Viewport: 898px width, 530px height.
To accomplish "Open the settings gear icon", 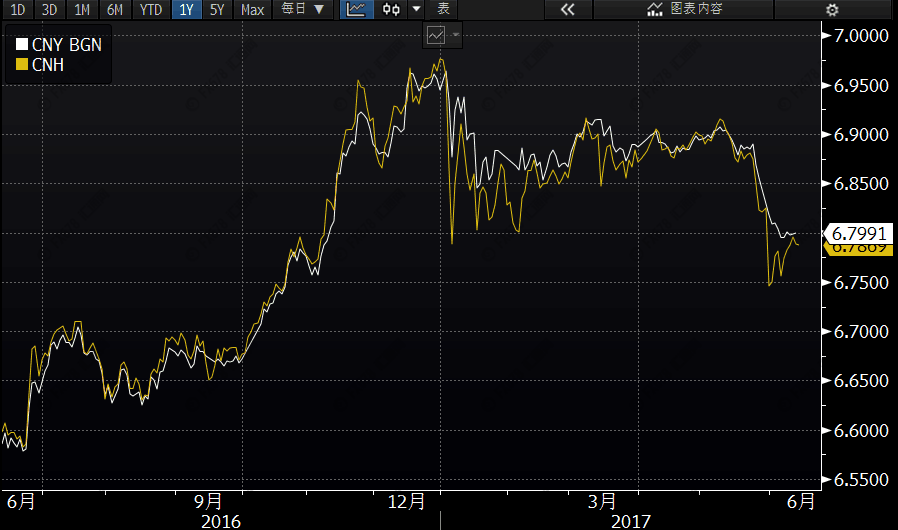I will tap(832, 10).
